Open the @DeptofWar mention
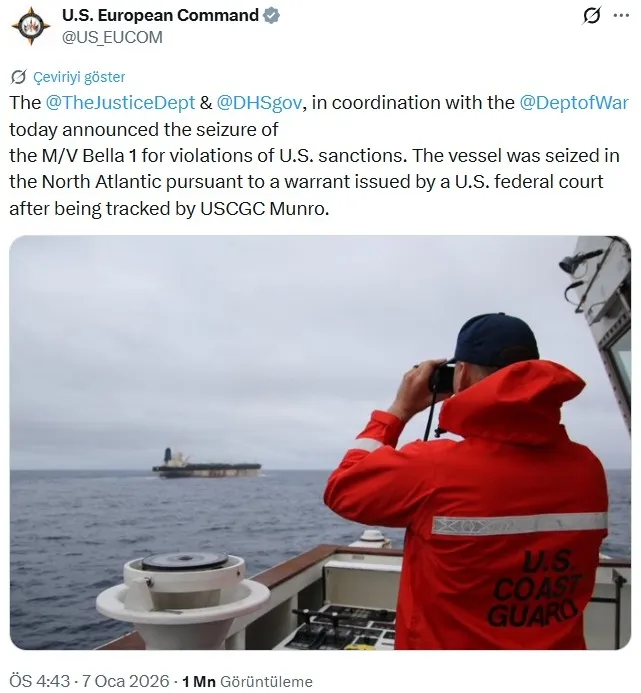Image resolution: width=641 pixels, height=693 pixels. click(x=574, y=103)
